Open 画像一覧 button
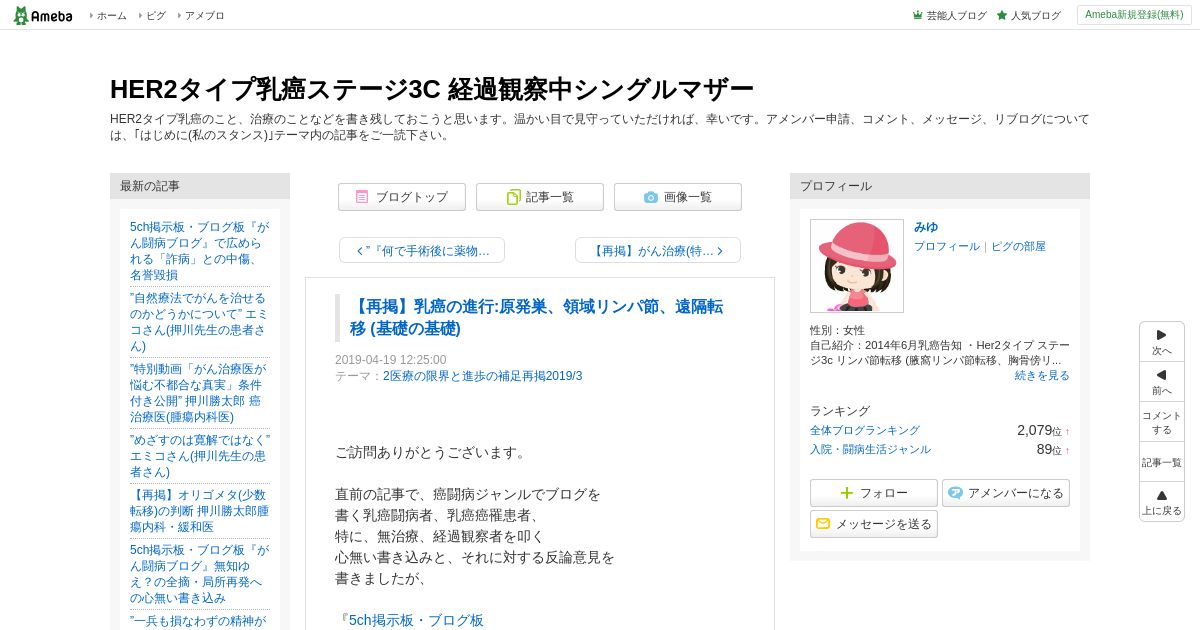Screen dimensions: 1200x630 pyautogui.click(x=678, y=197)
